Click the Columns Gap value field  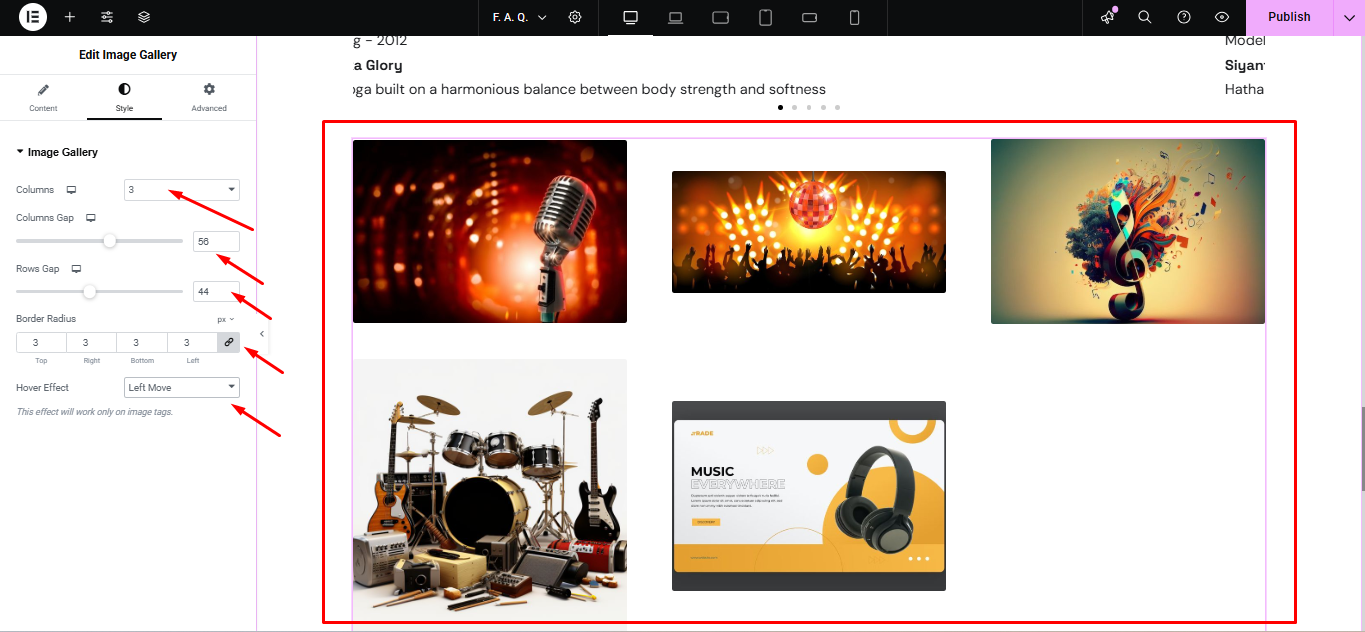(216, 241)
